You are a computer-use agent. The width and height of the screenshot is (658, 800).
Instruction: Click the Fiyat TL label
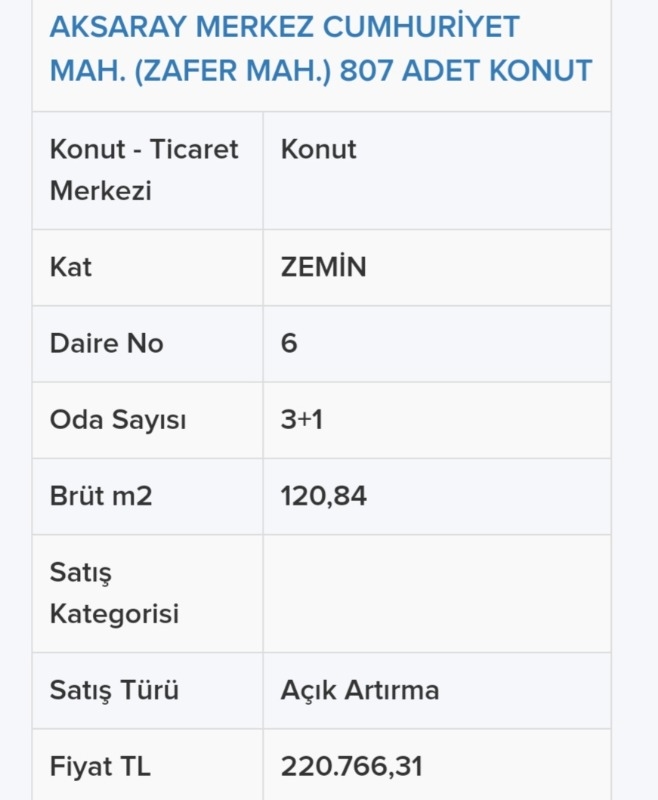pyautogui.click(x=100, y=766)
